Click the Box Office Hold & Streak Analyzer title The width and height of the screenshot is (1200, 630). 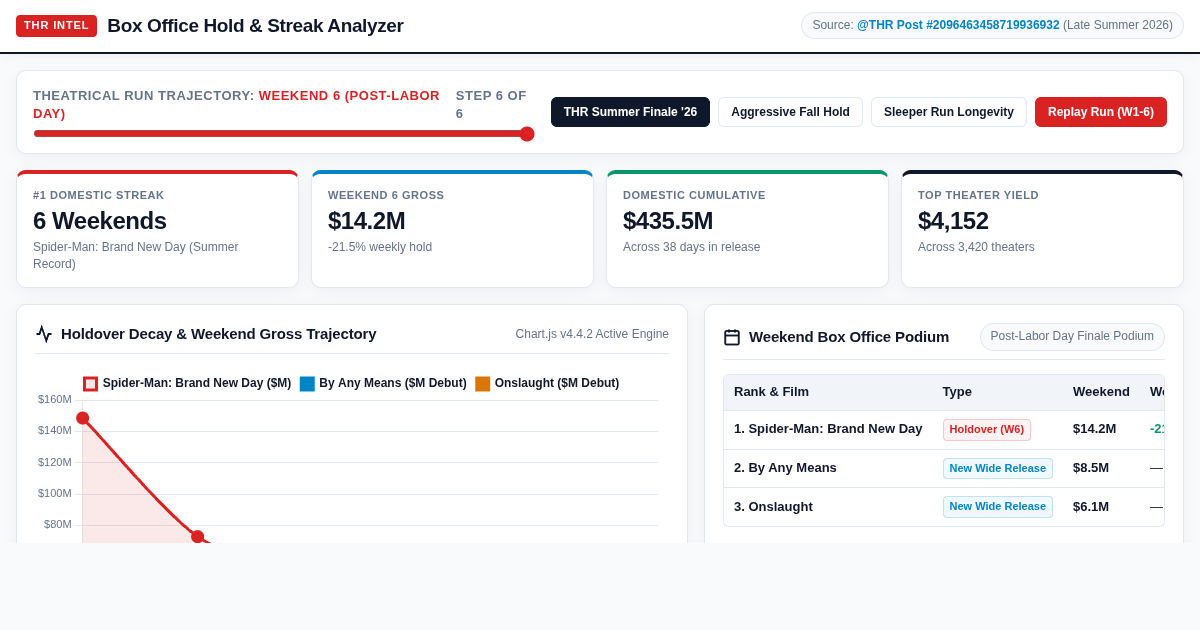point(255,26)
